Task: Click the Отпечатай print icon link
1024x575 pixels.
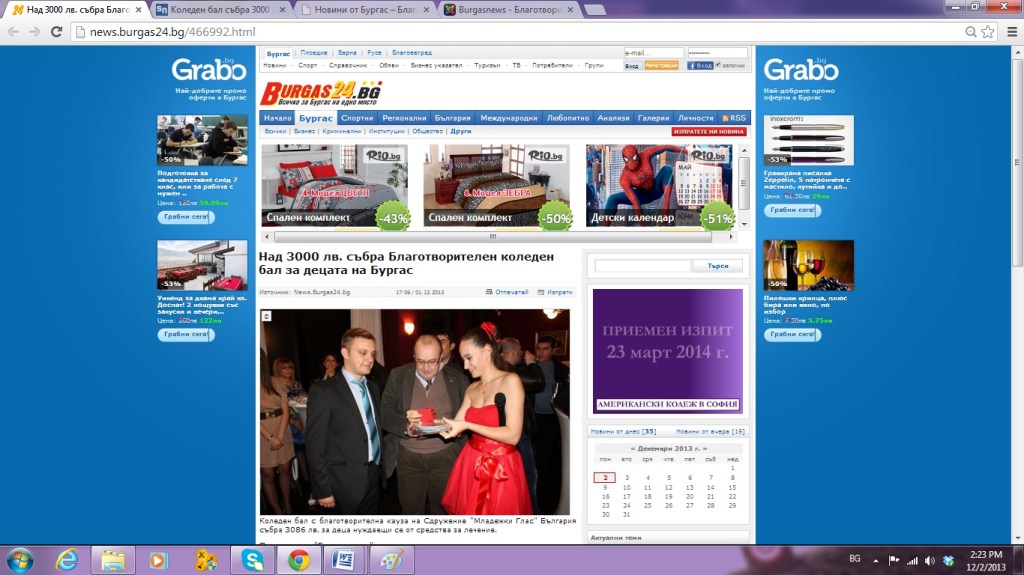Action: (x=507, y=292)
